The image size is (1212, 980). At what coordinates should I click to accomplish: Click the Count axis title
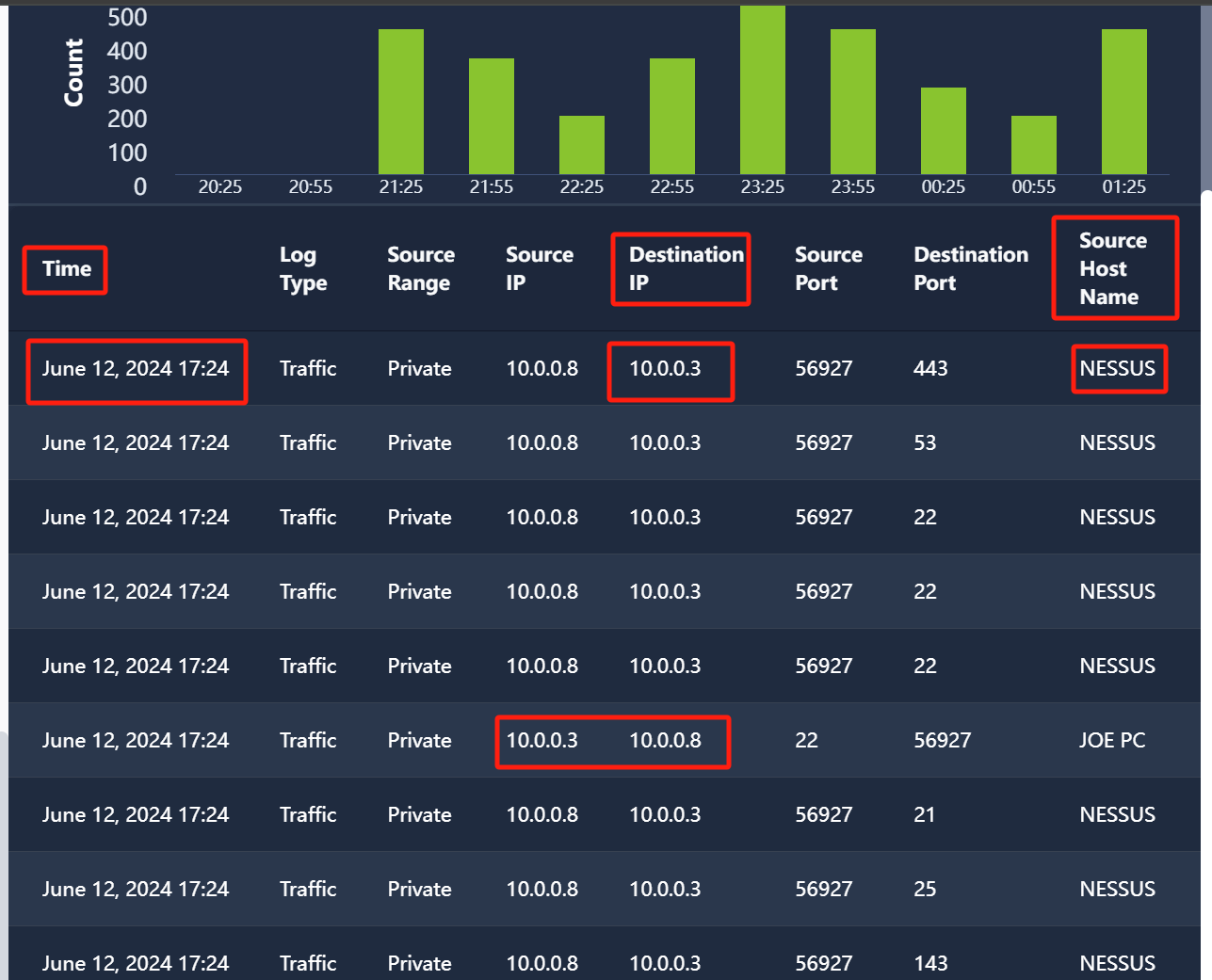[x=73, y=72]
